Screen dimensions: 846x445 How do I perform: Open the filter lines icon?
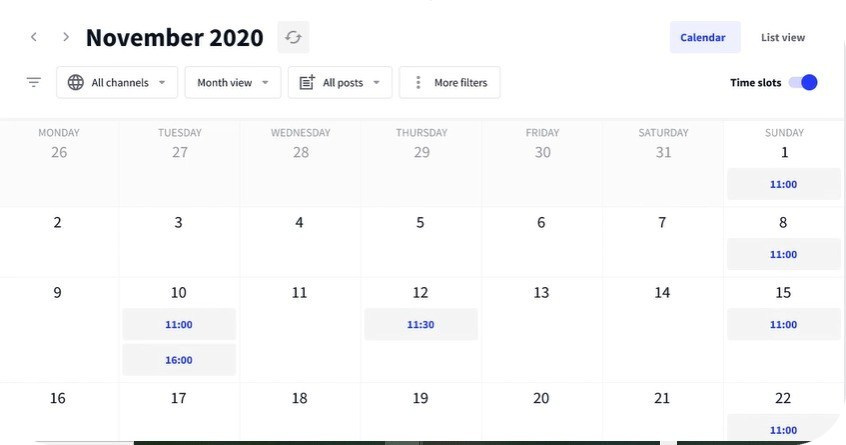point(33,83)
